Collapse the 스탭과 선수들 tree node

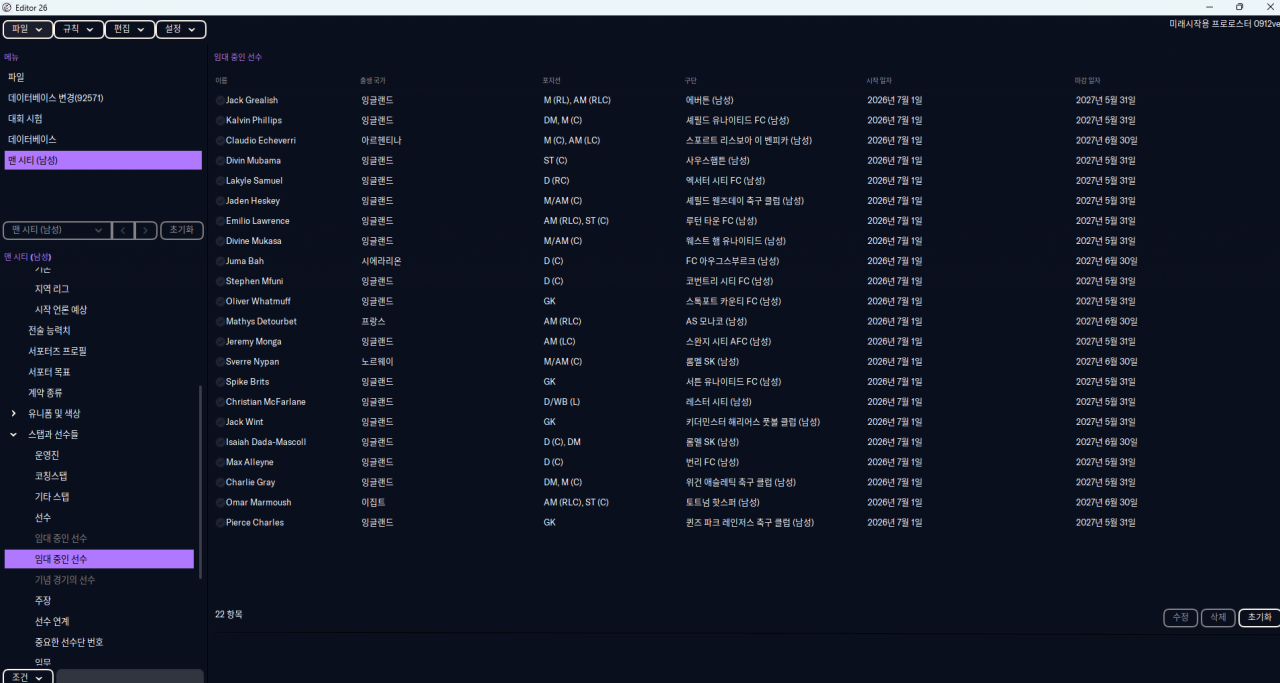[13, 435]
